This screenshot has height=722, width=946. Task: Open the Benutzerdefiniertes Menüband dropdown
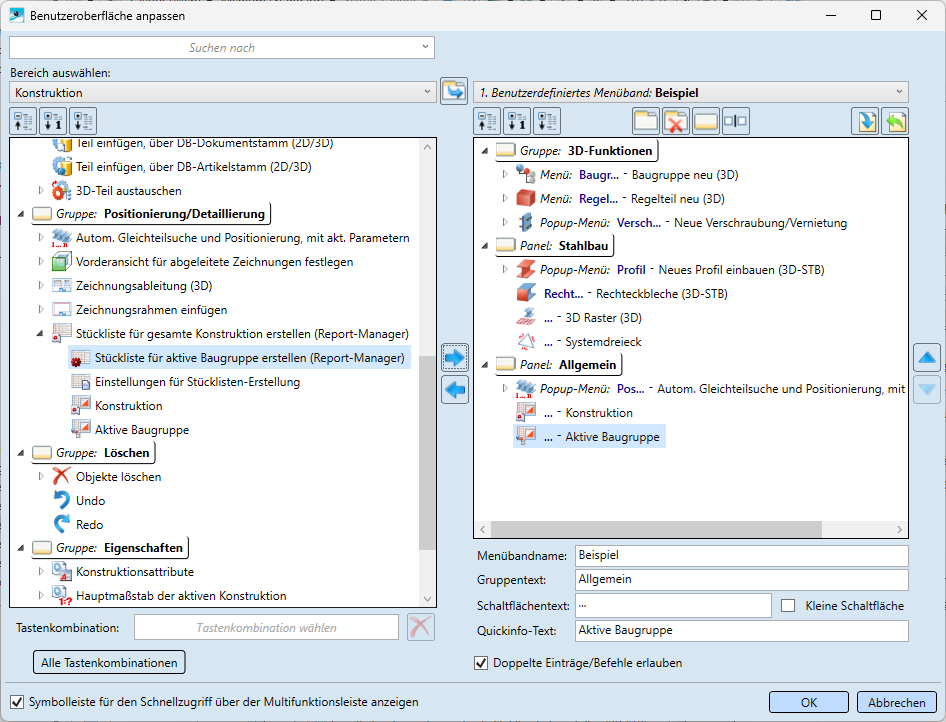click(691, 92)
